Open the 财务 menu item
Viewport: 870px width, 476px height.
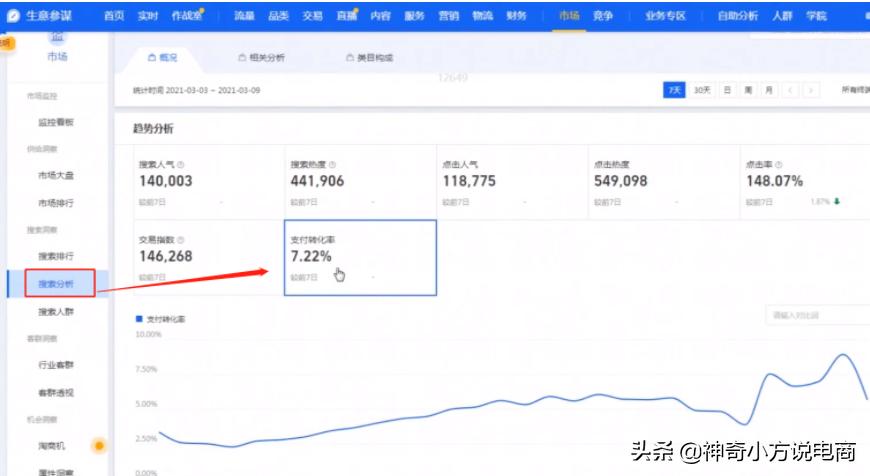click(517, 16)
